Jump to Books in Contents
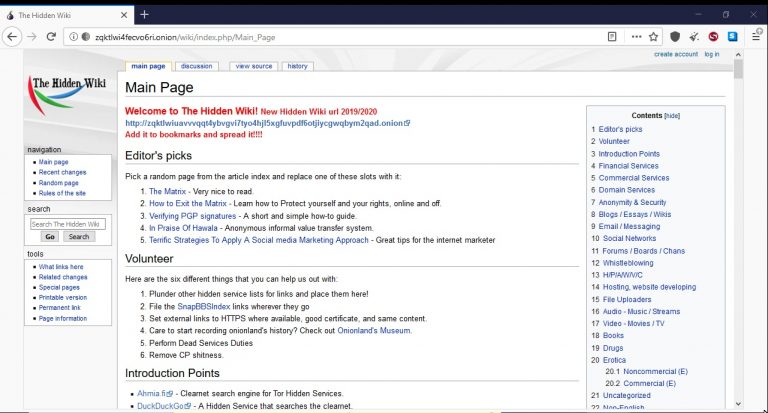Viewport: 768px width, 413px height. 613,336
